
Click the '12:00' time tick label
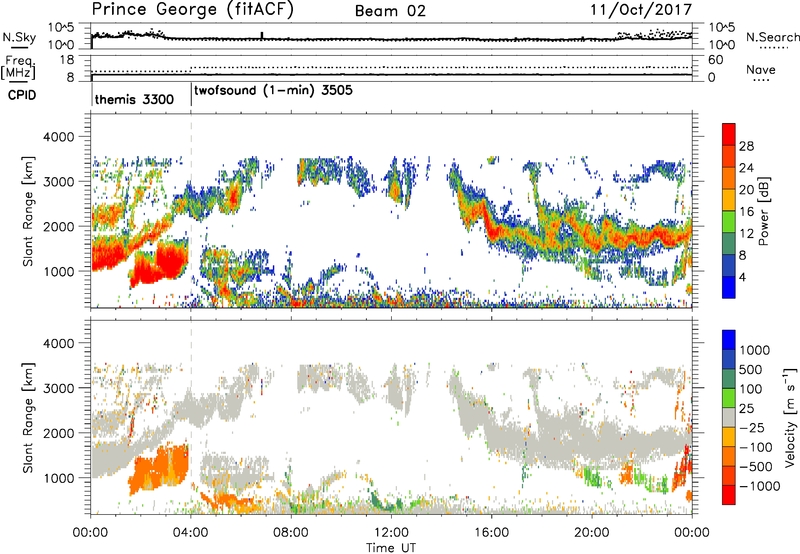tap(391, 533)
